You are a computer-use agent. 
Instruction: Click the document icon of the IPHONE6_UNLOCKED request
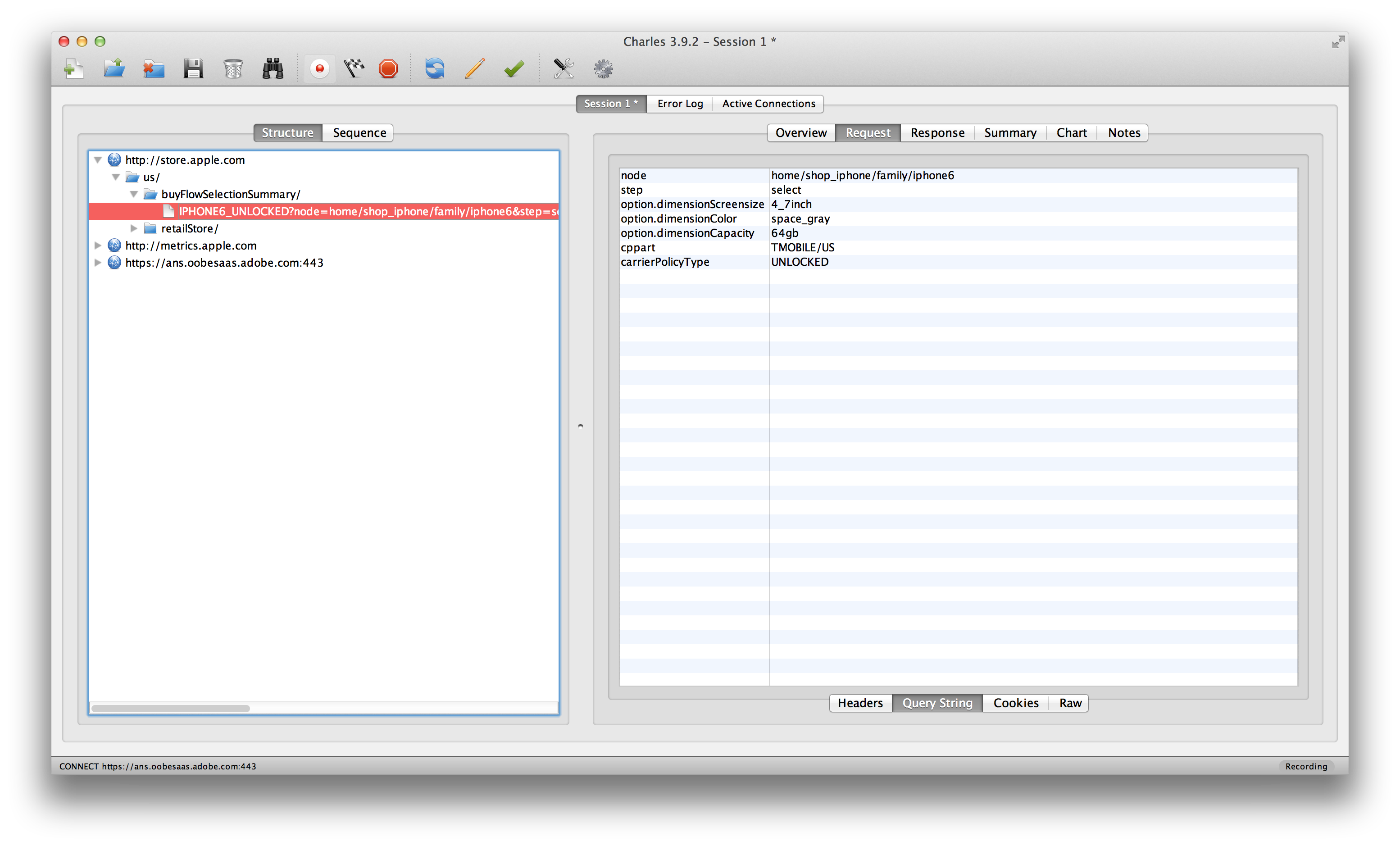point(169,211)
